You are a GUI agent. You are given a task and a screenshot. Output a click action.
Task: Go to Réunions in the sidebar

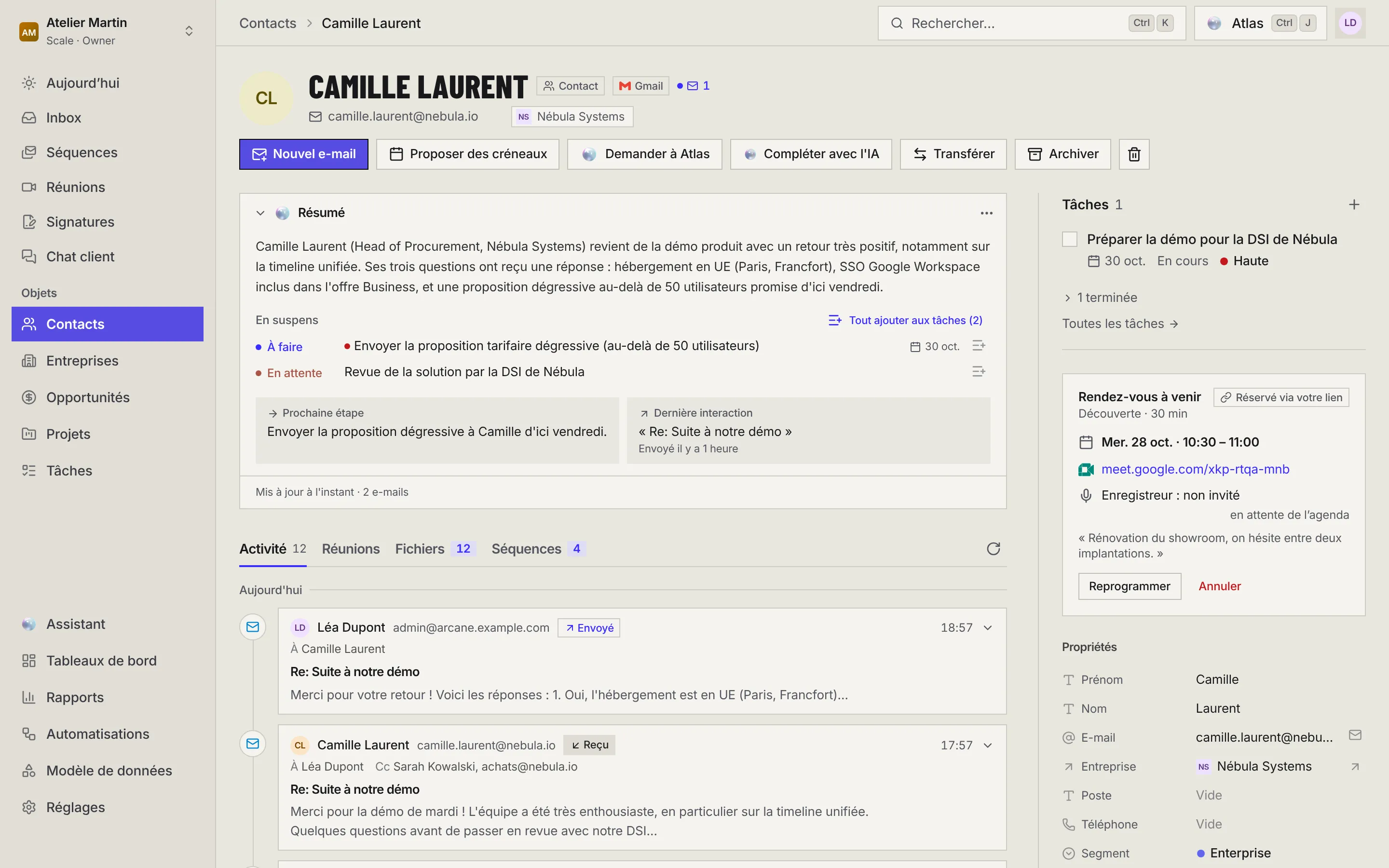pyautogui.click(x=108, y=187)
